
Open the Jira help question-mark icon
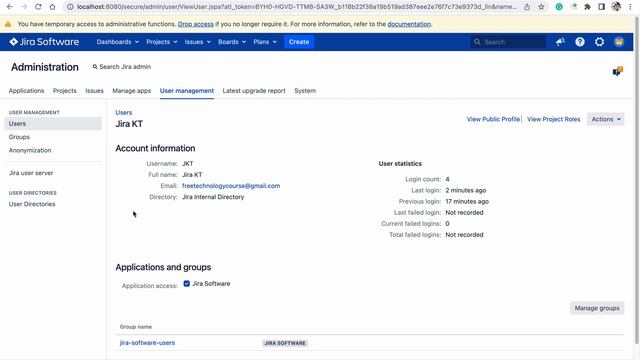[x=580, y=42]
